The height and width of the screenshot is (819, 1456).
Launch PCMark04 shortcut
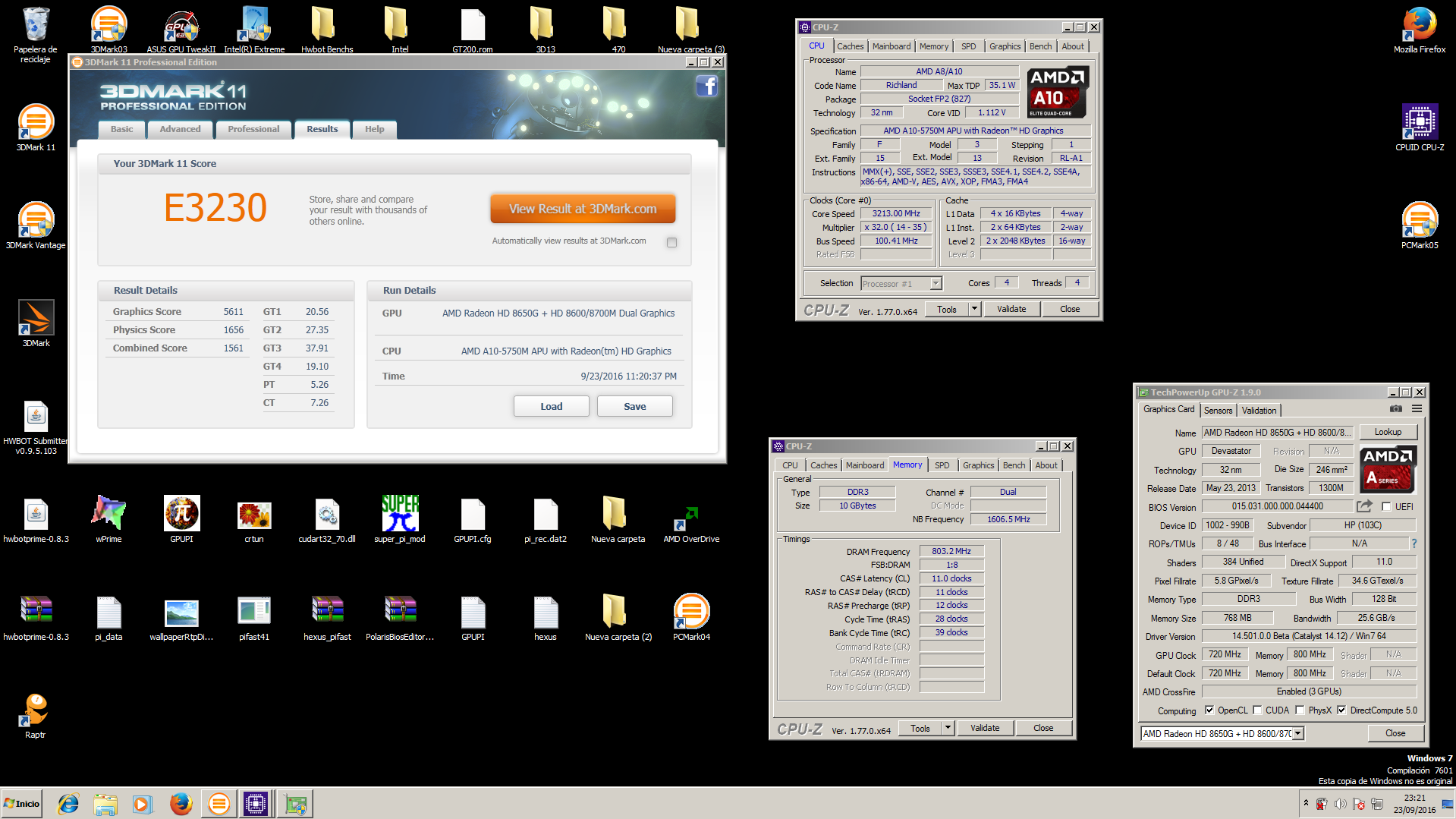tap(691, 617)
